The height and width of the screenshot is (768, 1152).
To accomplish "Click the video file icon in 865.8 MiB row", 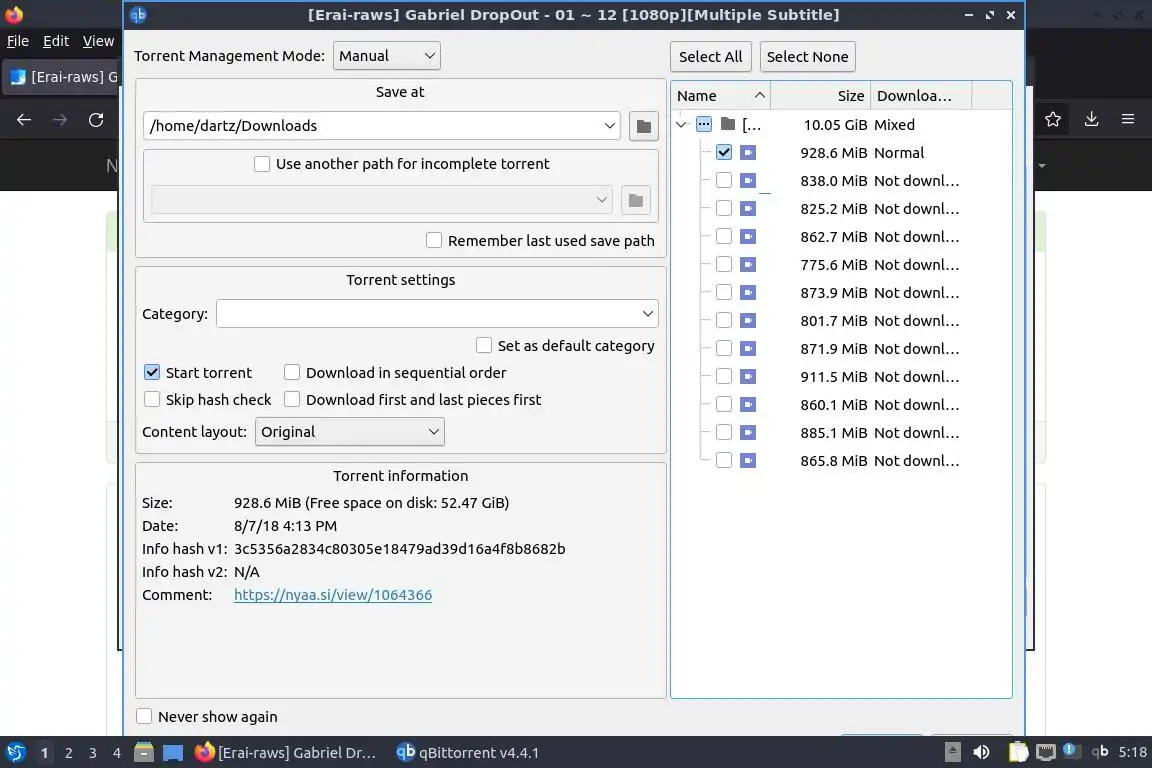I will (x=748, y=461).
